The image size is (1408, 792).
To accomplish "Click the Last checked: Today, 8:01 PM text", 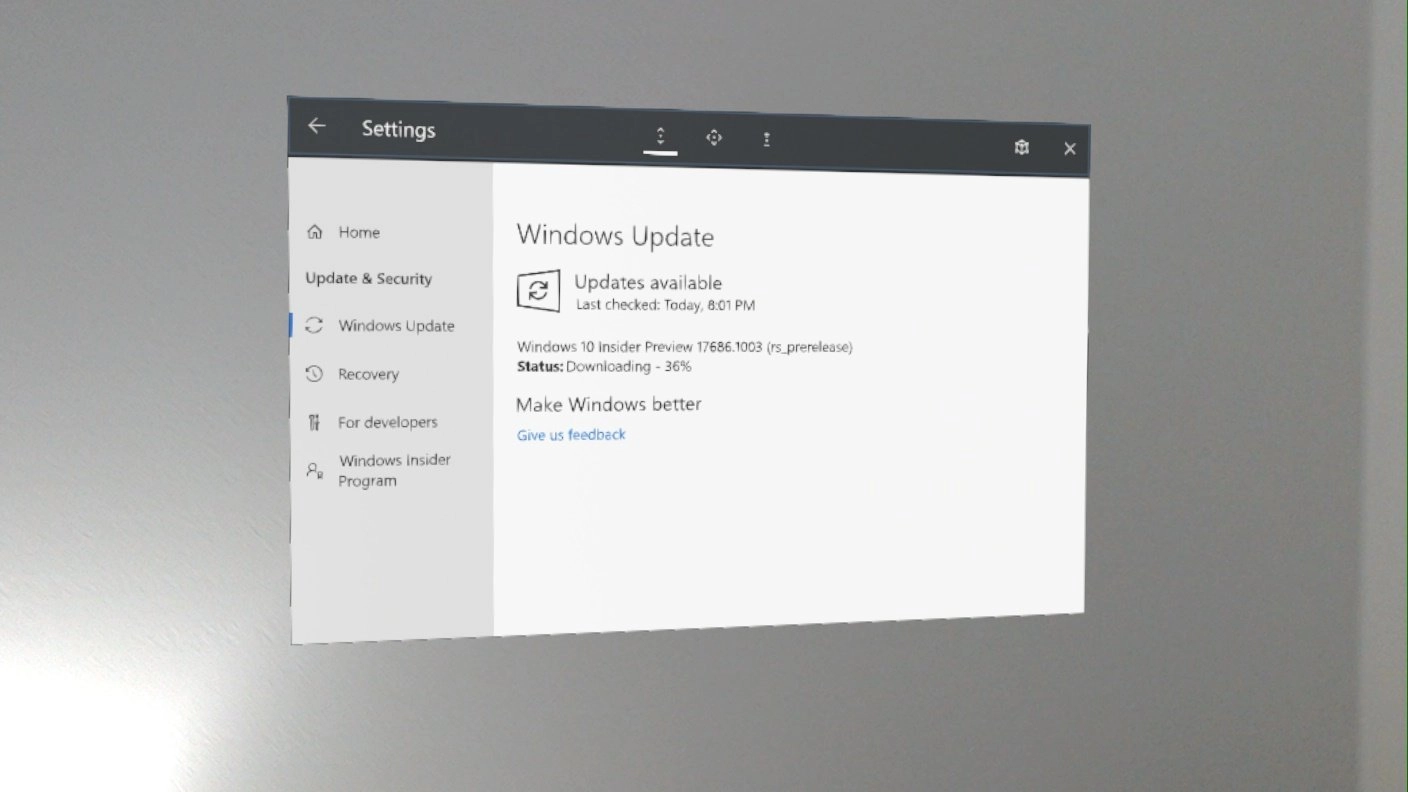I will tap(665, 305).
